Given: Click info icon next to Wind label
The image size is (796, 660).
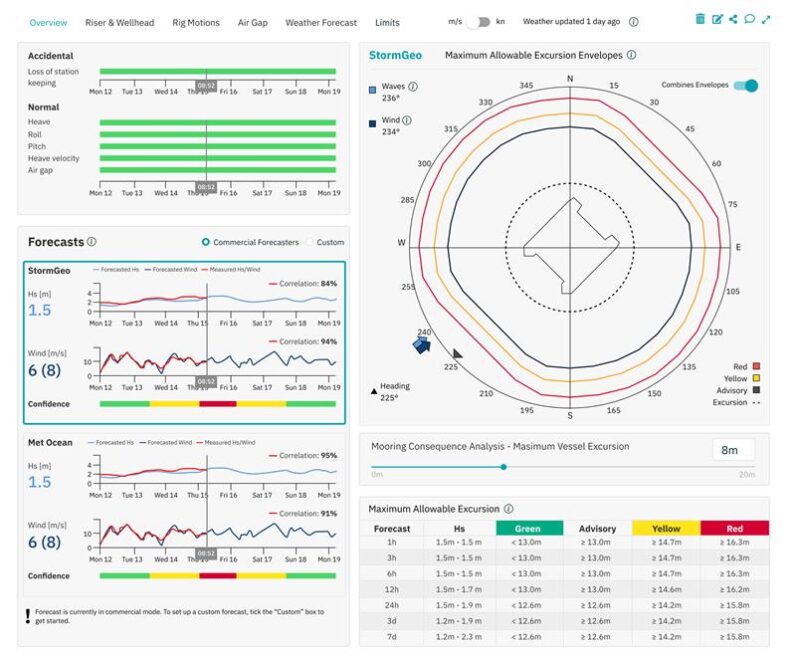Looking at the screenshot, I should (407, 120).
